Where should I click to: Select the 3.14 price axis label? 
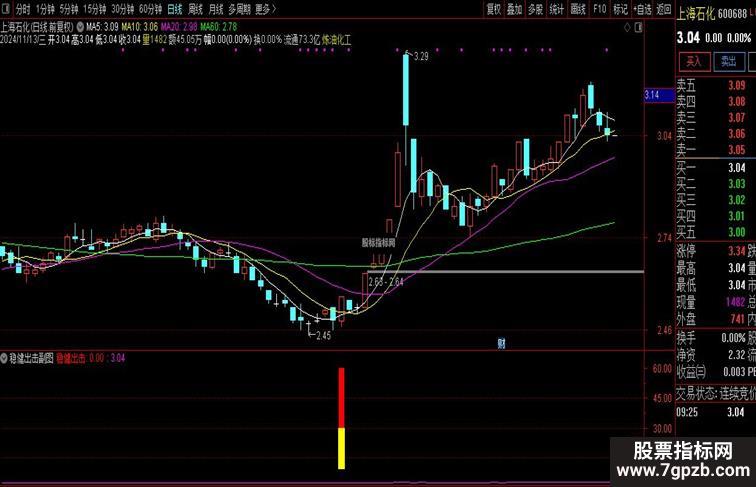coord(659,95)
